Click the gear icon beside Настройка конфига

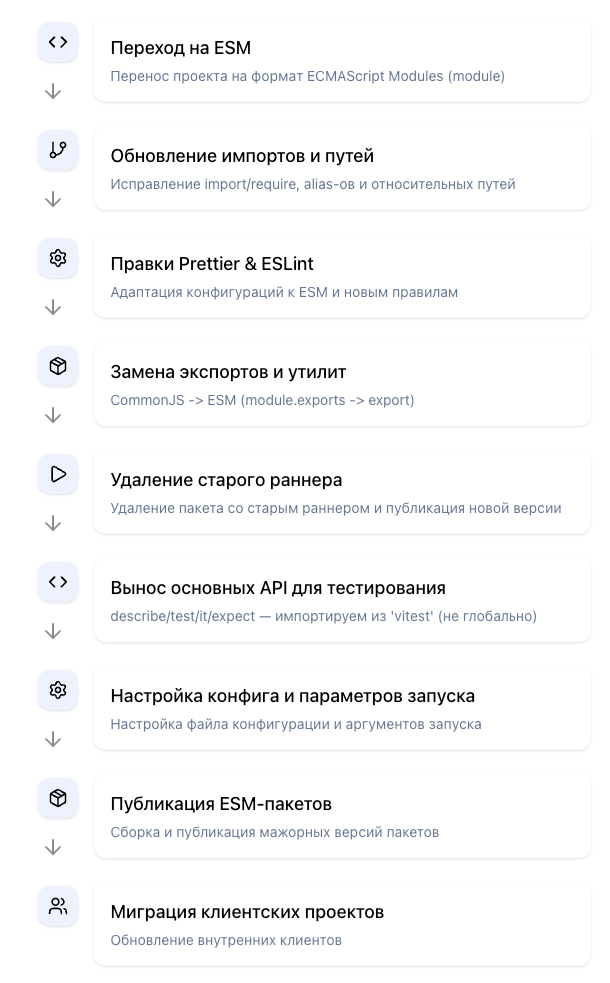(58, 690)
